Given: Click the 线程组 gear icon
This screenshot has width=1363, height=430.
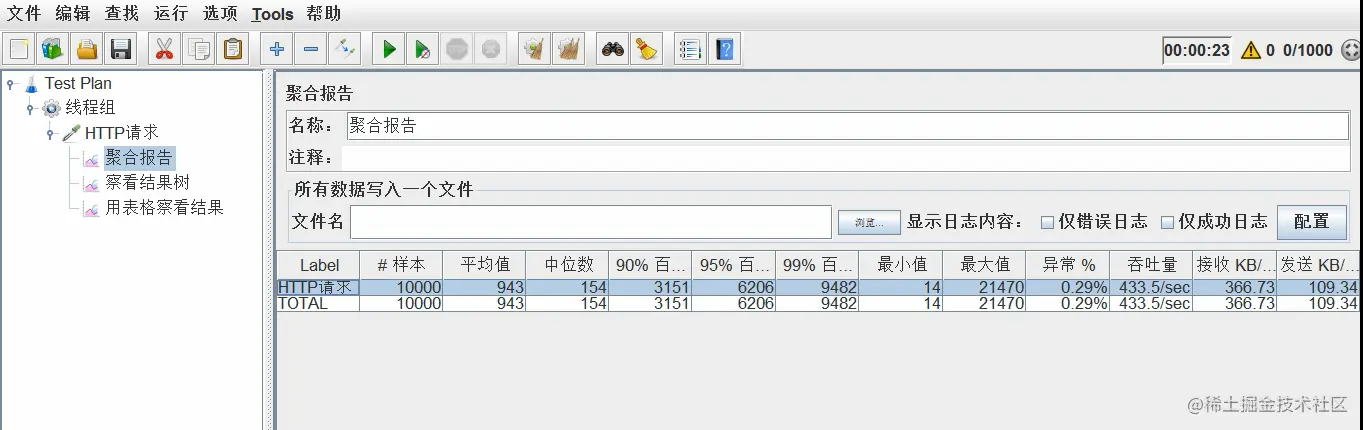Looking at the screenshot, I should 51,108.
